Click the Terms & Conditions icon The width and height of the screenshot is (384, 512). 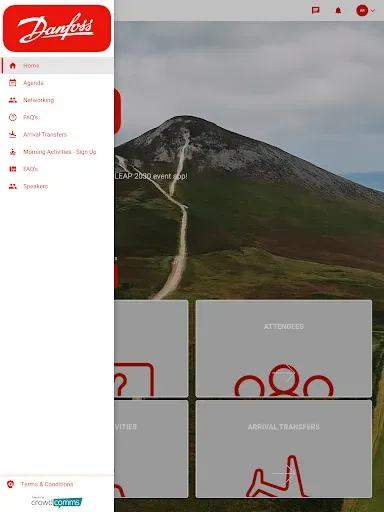tap(11, 484)
